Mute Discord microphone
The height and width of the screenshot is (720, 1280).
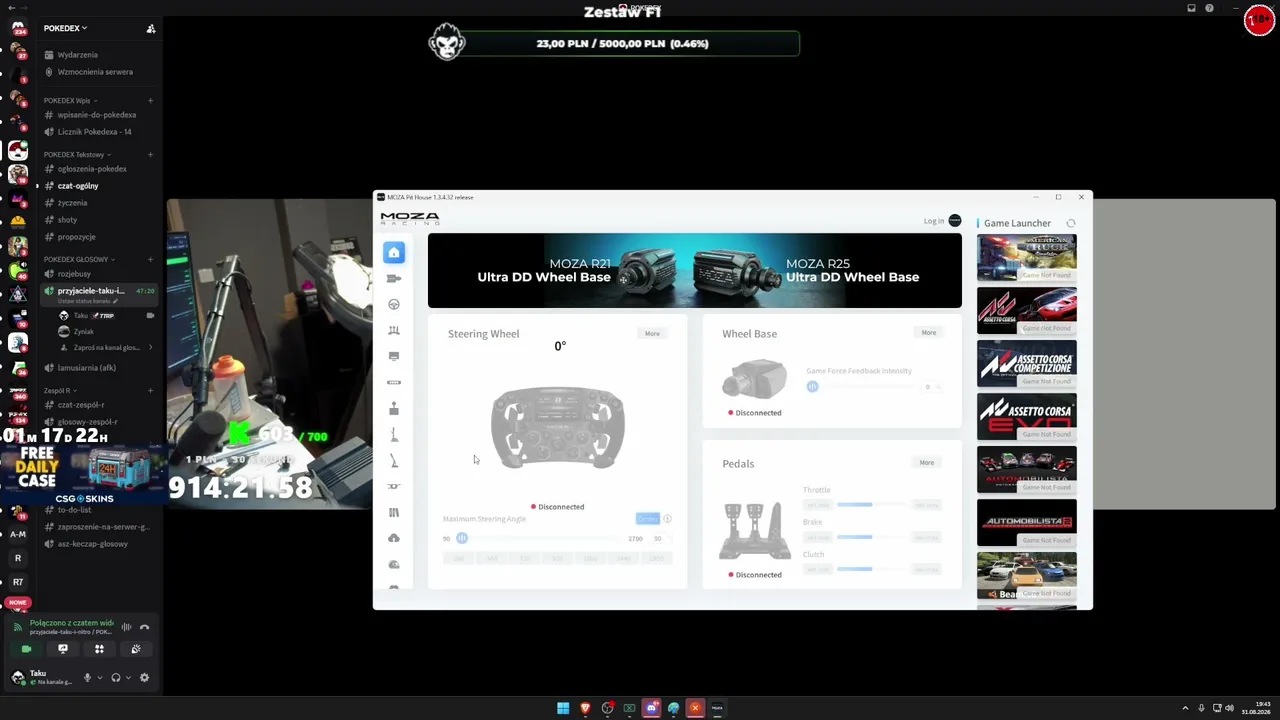(87, 678)
